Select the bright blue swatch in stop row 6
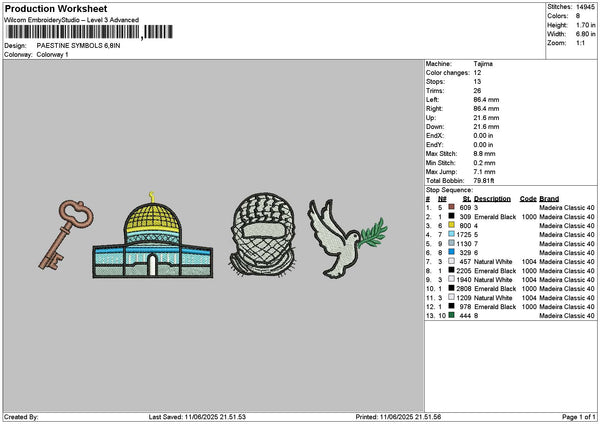 click(x=452, y=252)
